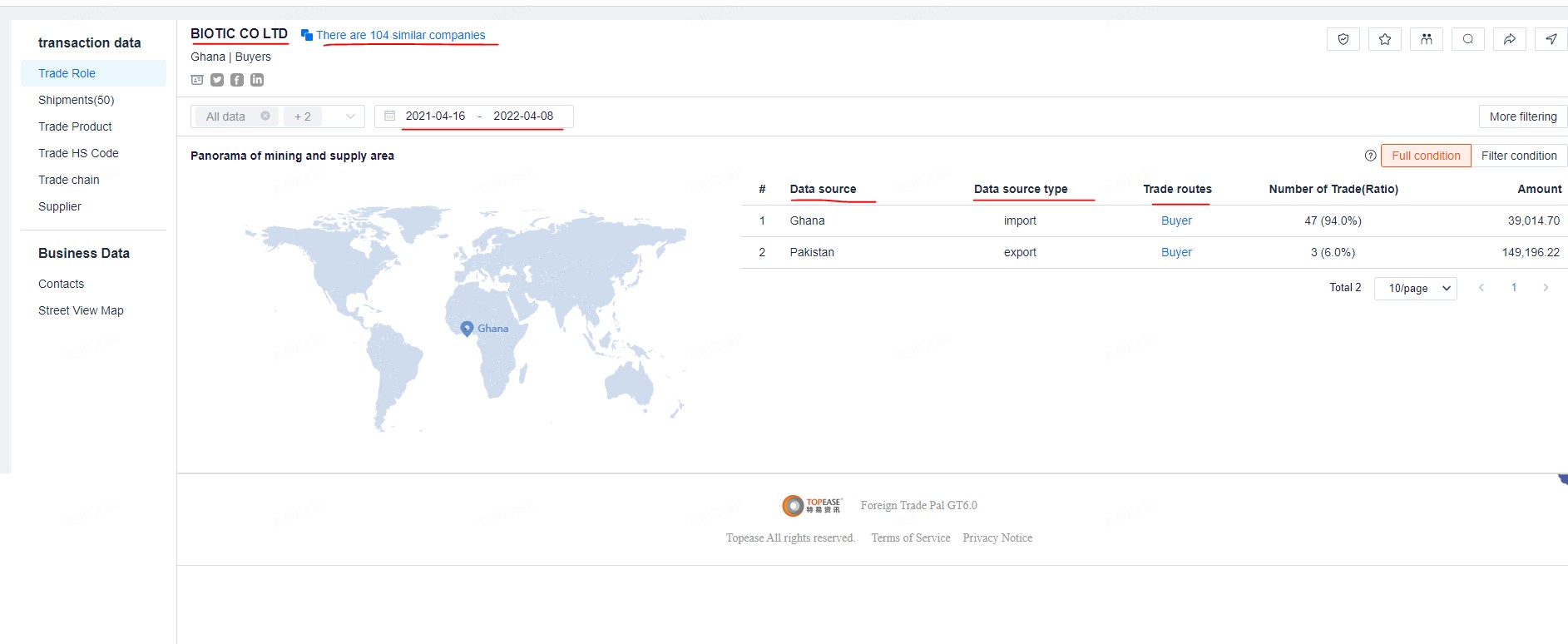Select the Full condition toggle
The width and height of the screenshot is (1568, 644).
tap(1426, 156)
